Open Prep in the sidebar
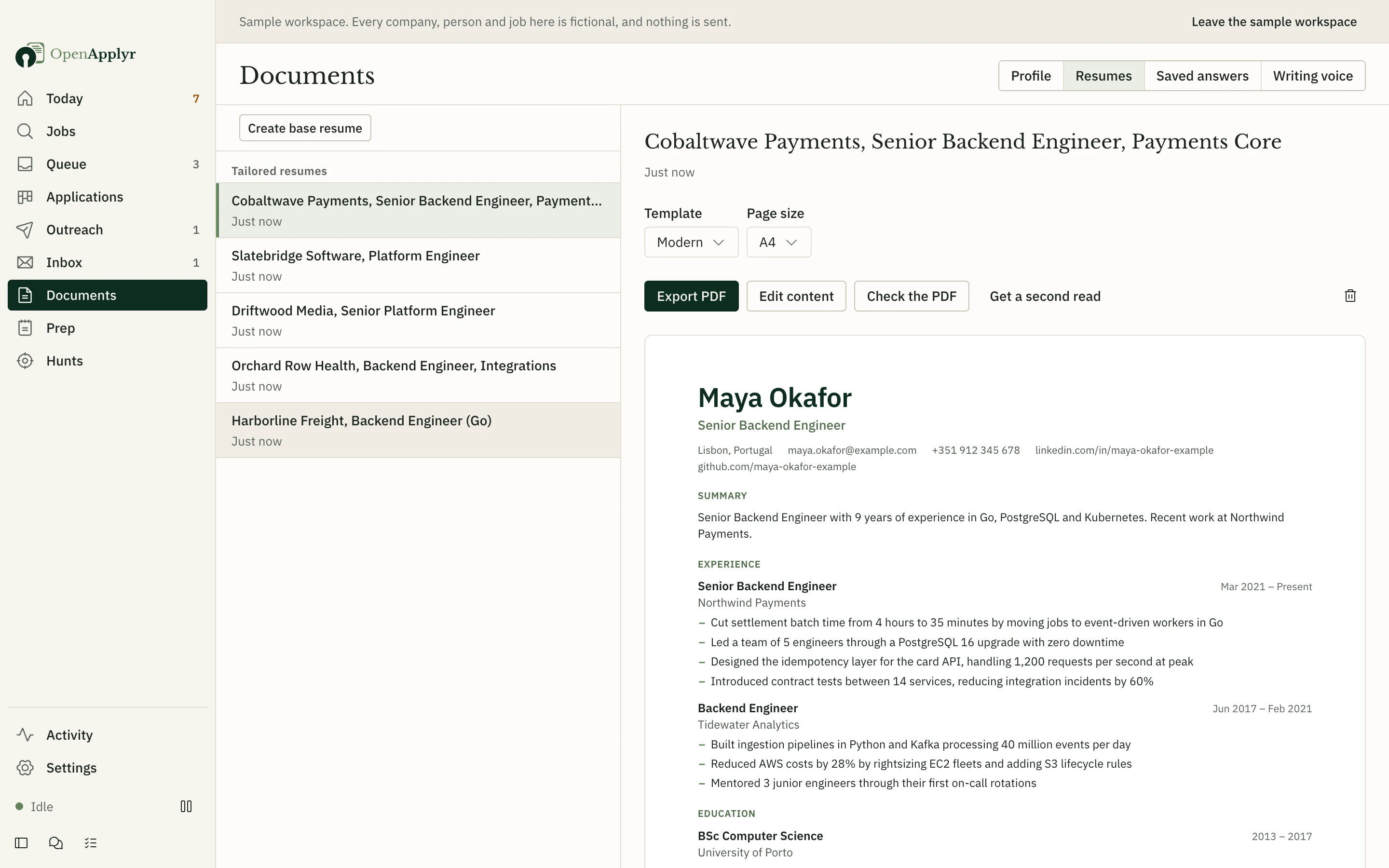The image size is (1389, 868). click(108, 328)
